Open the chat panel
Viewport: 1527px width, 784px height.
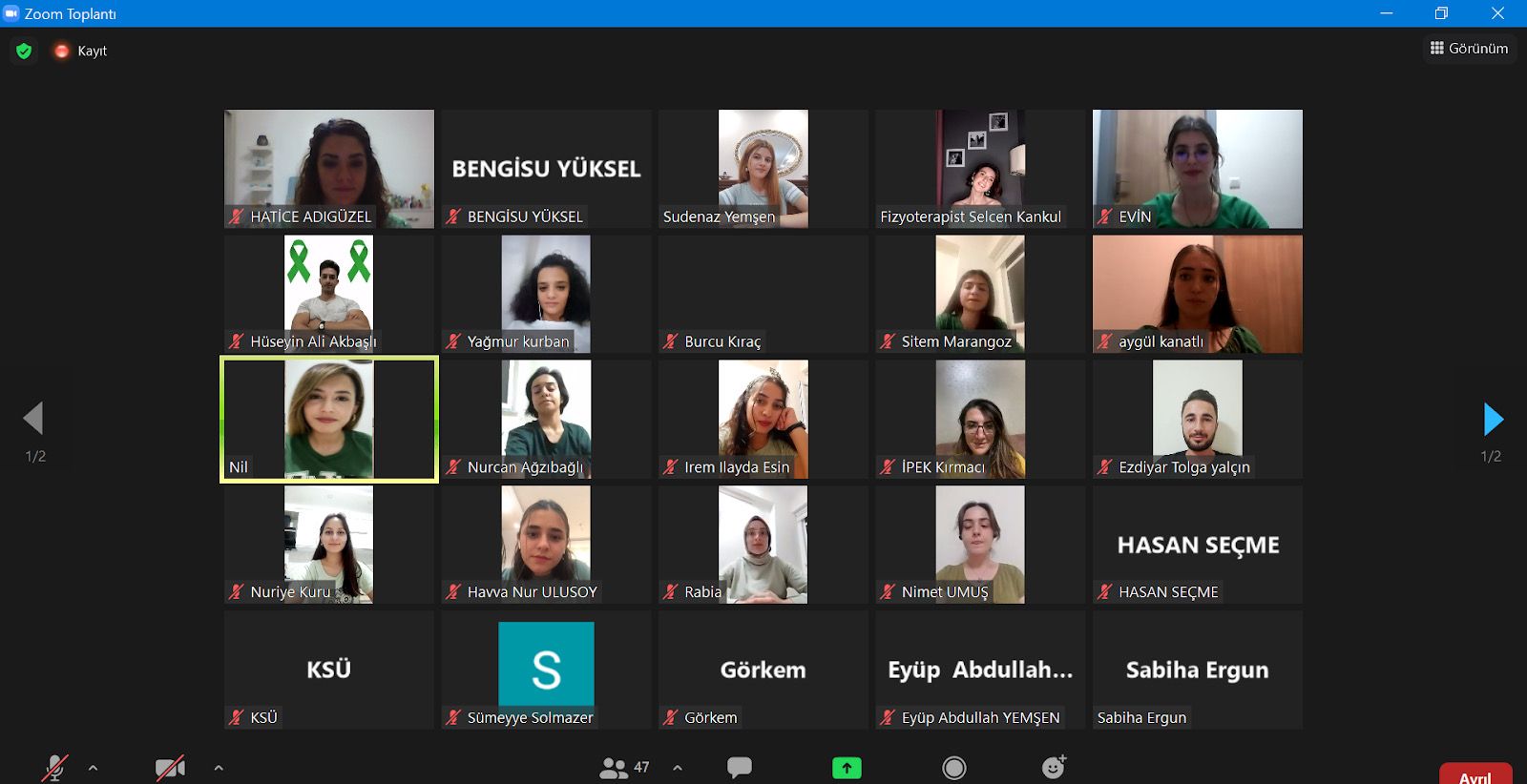coord(740,768)
